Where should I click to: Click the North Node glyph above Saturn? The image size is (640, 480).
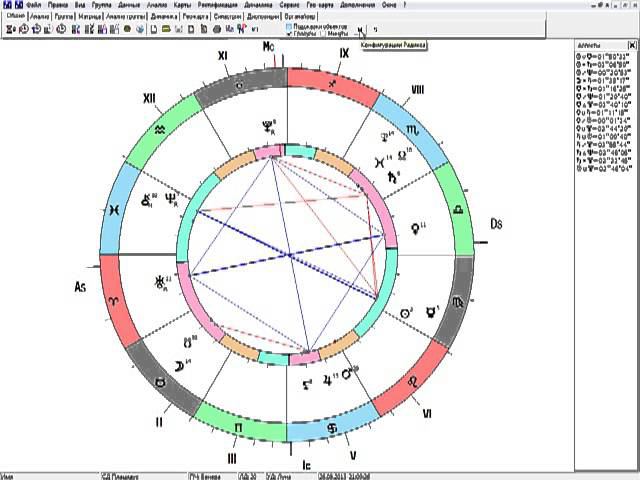coord(402,156)
